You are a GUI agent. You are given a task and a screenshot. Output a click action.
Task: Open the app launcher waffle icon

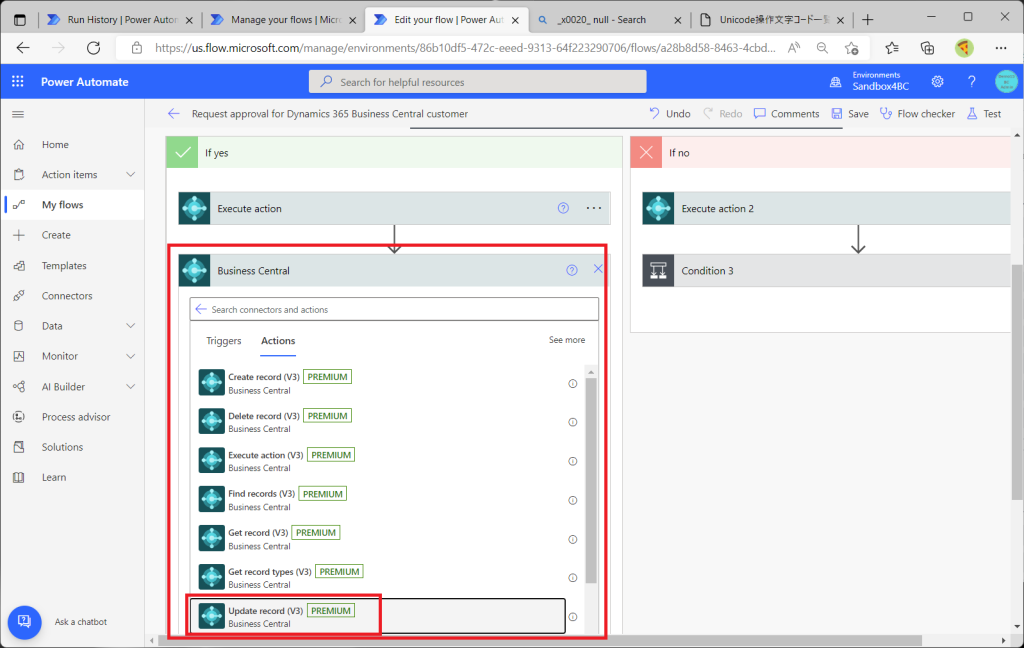pyautogui.click(x=18, y=82)
